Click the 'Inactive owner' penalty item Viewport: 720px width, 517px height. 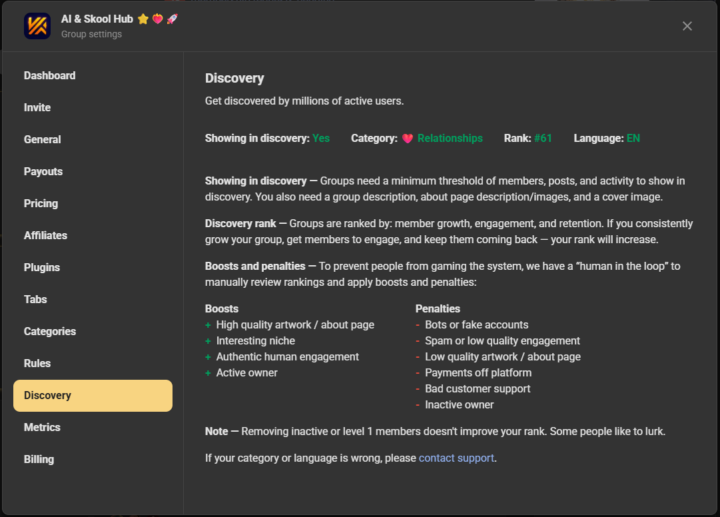click(459, 405)
